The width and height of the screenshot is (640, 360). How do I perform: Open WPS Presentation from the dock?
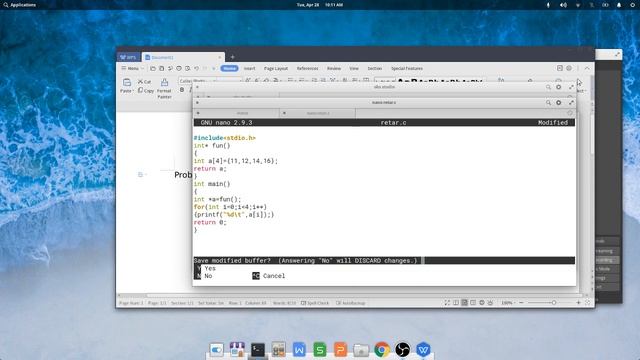point(340,350)
